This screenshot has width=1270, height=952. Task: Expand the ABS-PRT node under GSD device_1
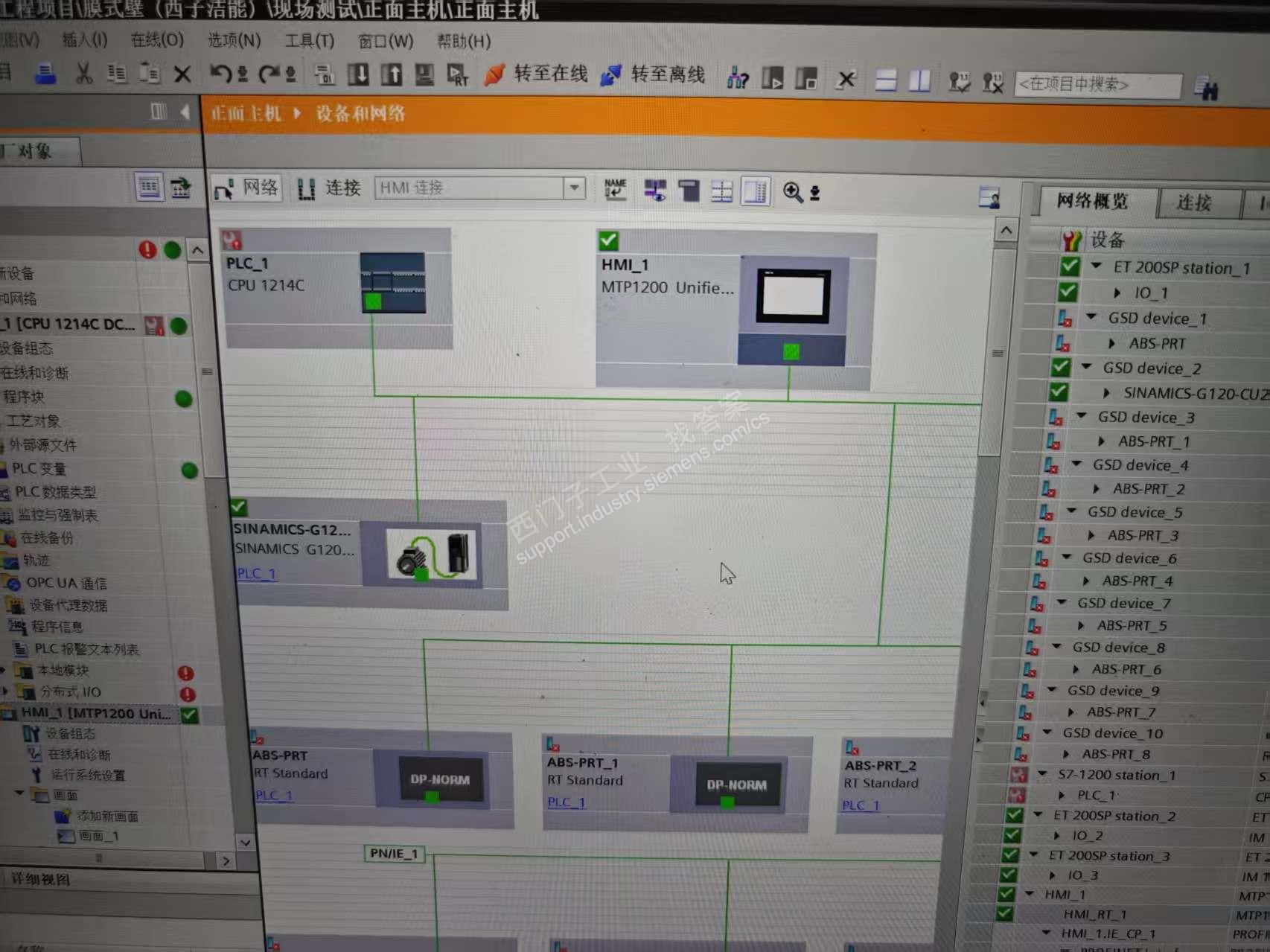point(1111,343)
